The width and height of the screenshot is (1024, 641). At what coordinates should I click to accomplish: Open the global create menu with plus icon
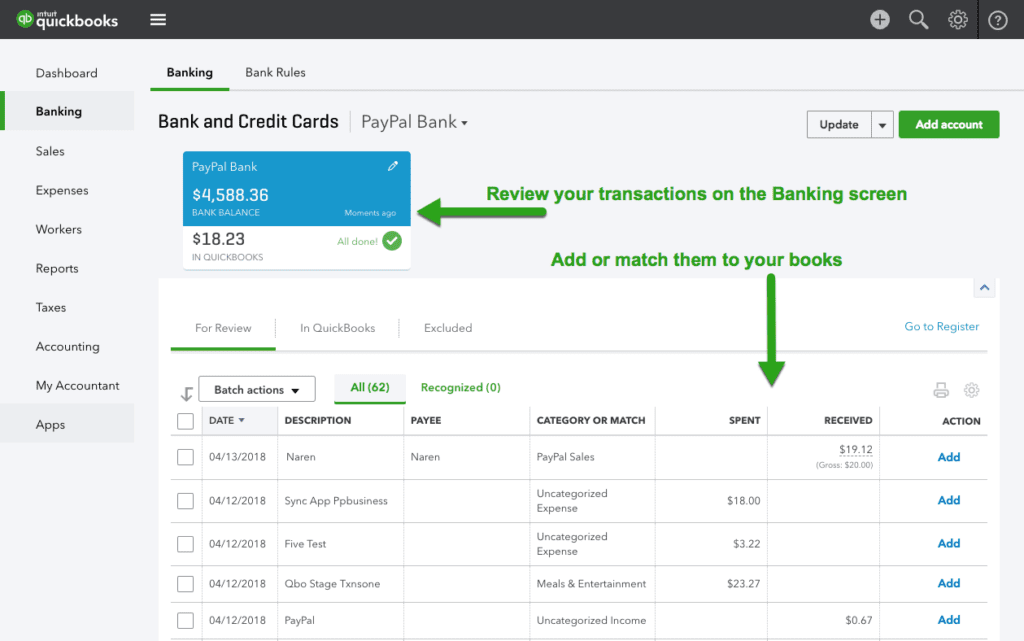pyautogui.click(x=879, y=19)
